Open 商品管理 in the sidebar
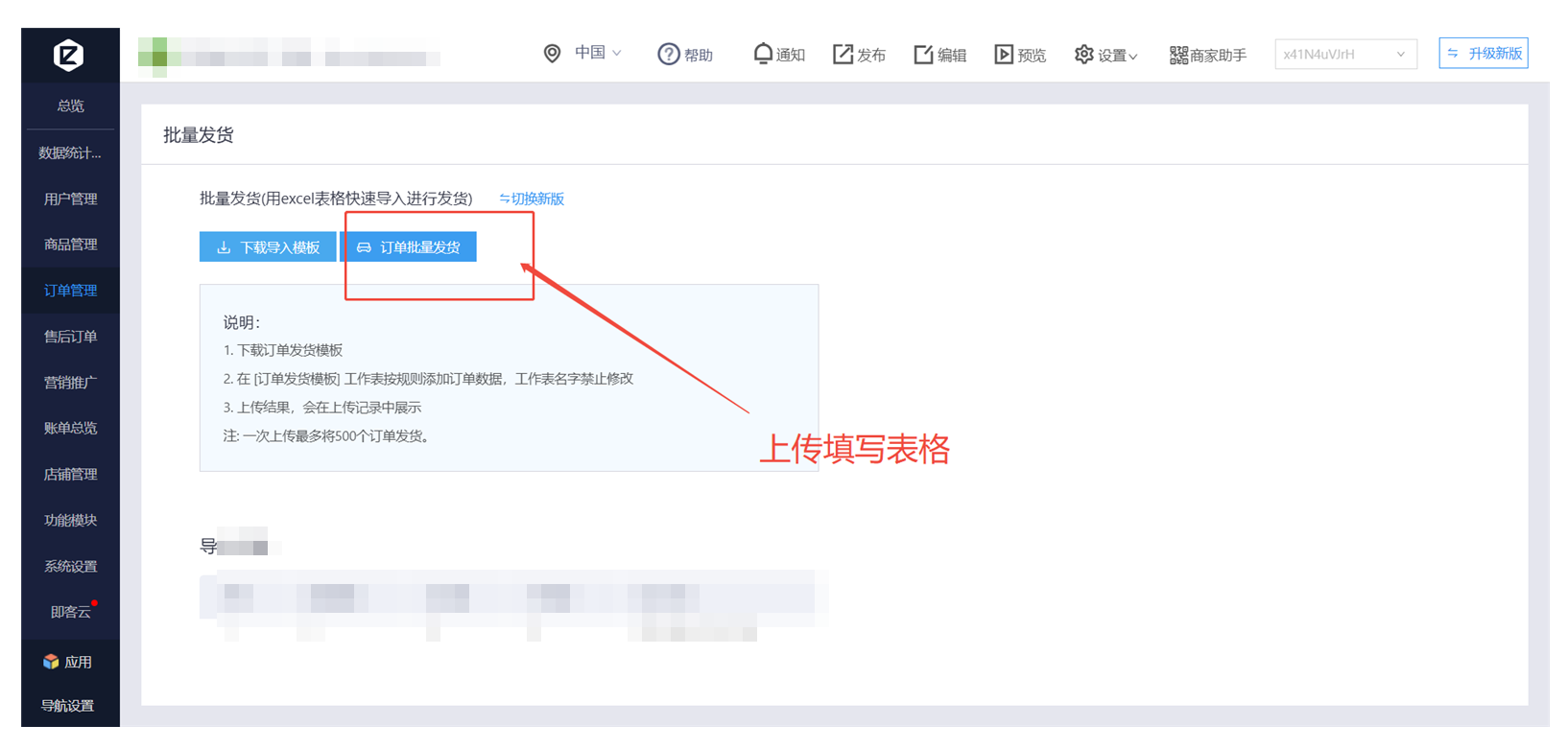 (70, 245)
